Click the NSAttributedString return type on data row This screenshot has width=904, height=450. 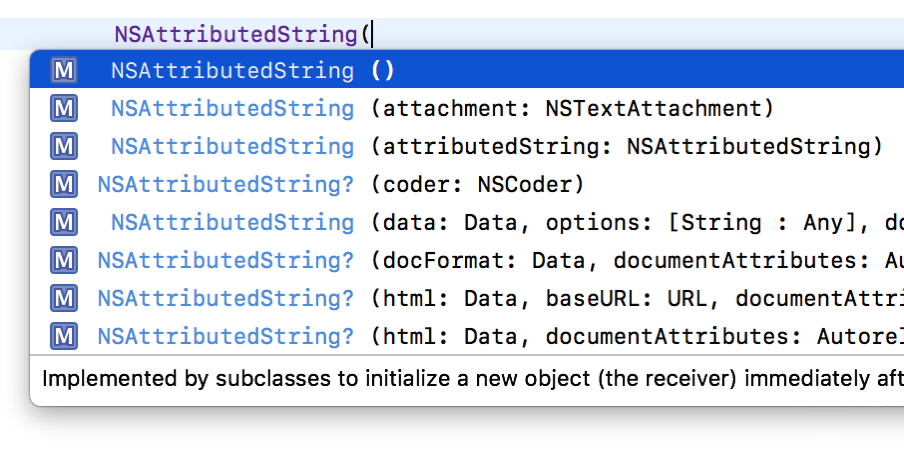[x=232, y=223]
